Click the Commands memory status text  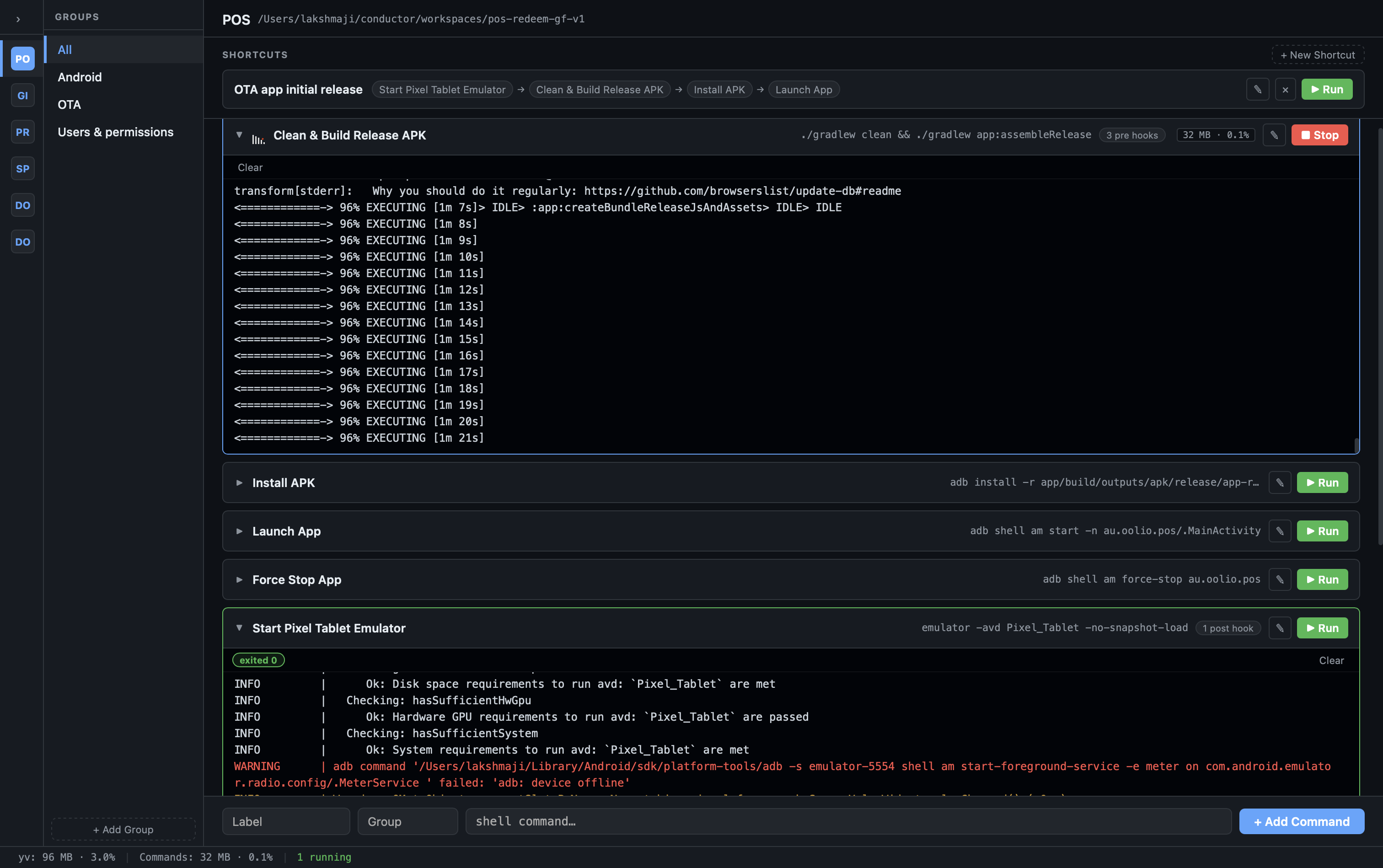206,857
